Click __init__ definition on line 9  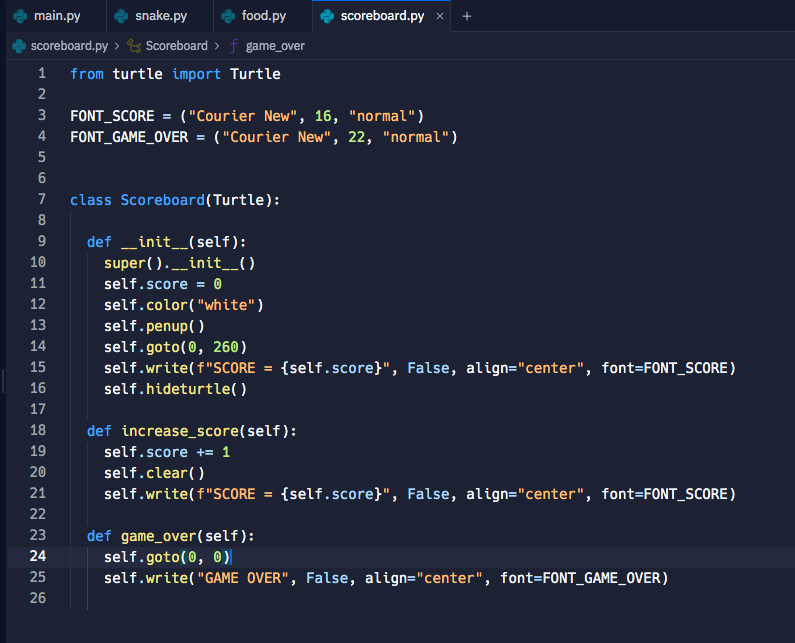154,242
